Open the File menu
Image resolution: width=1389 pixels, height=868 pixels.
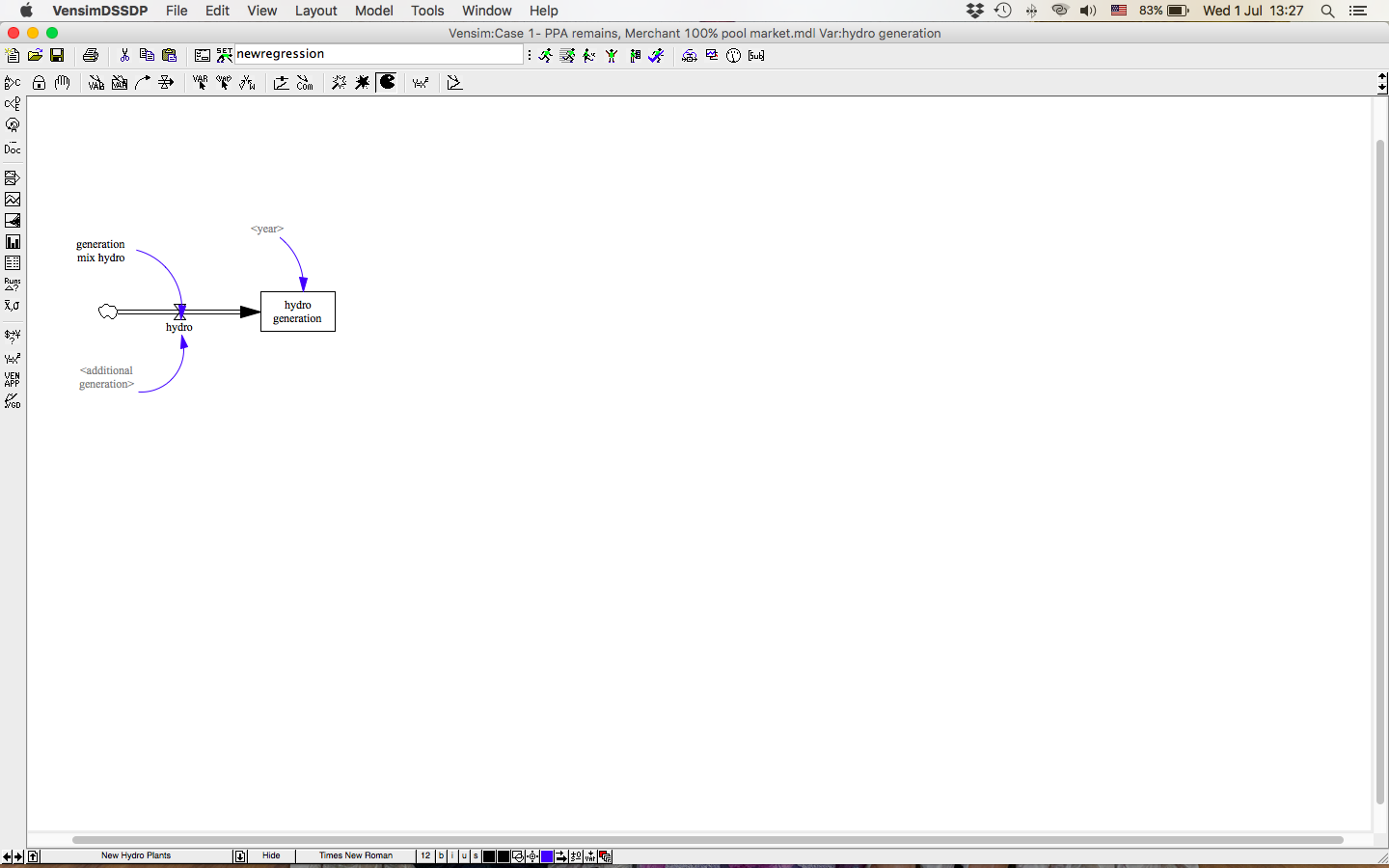pyautogui.click(x=177, y=11)
